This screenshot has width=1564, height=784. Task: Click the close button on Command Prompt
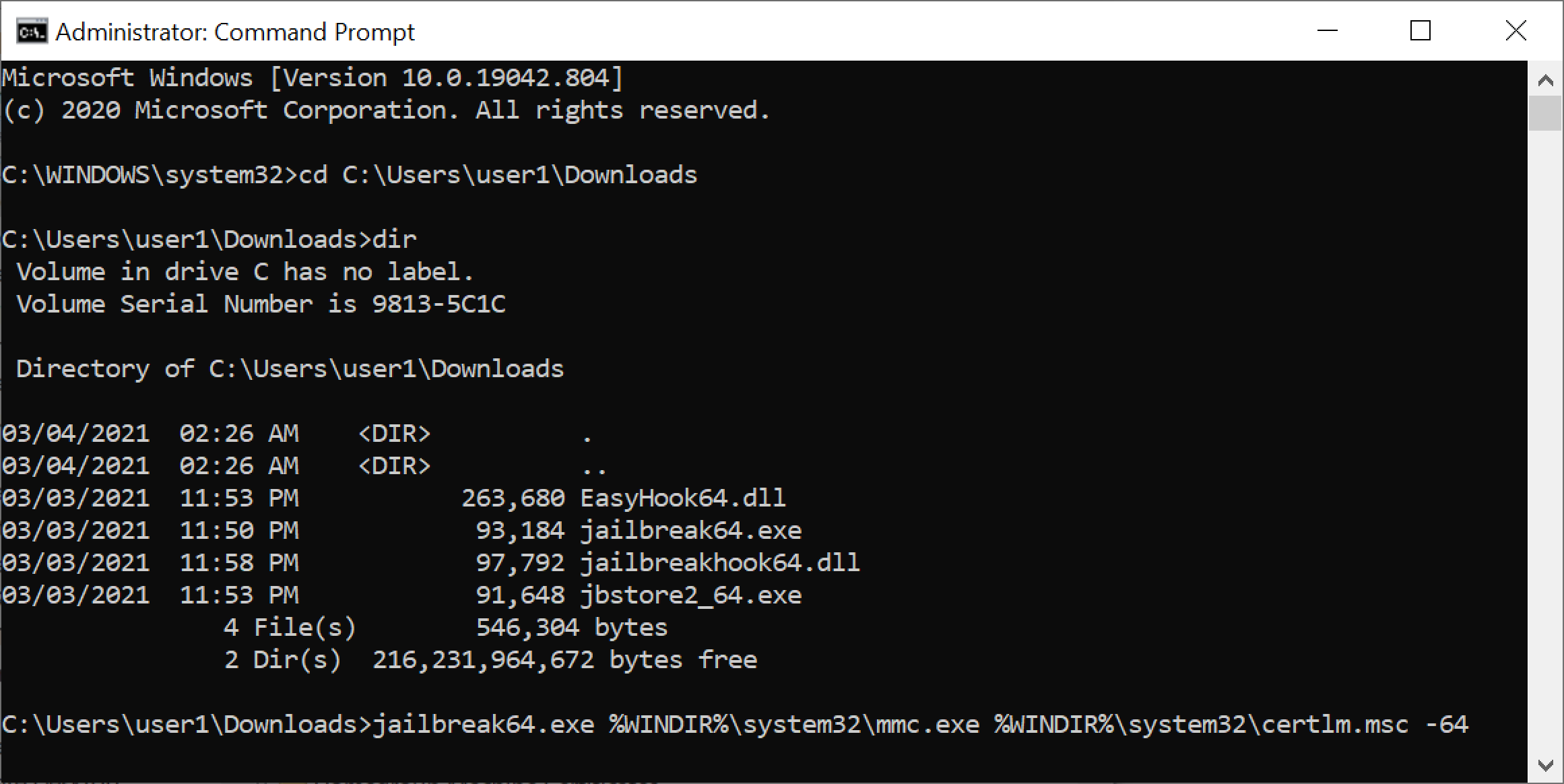coord(1515,31)
